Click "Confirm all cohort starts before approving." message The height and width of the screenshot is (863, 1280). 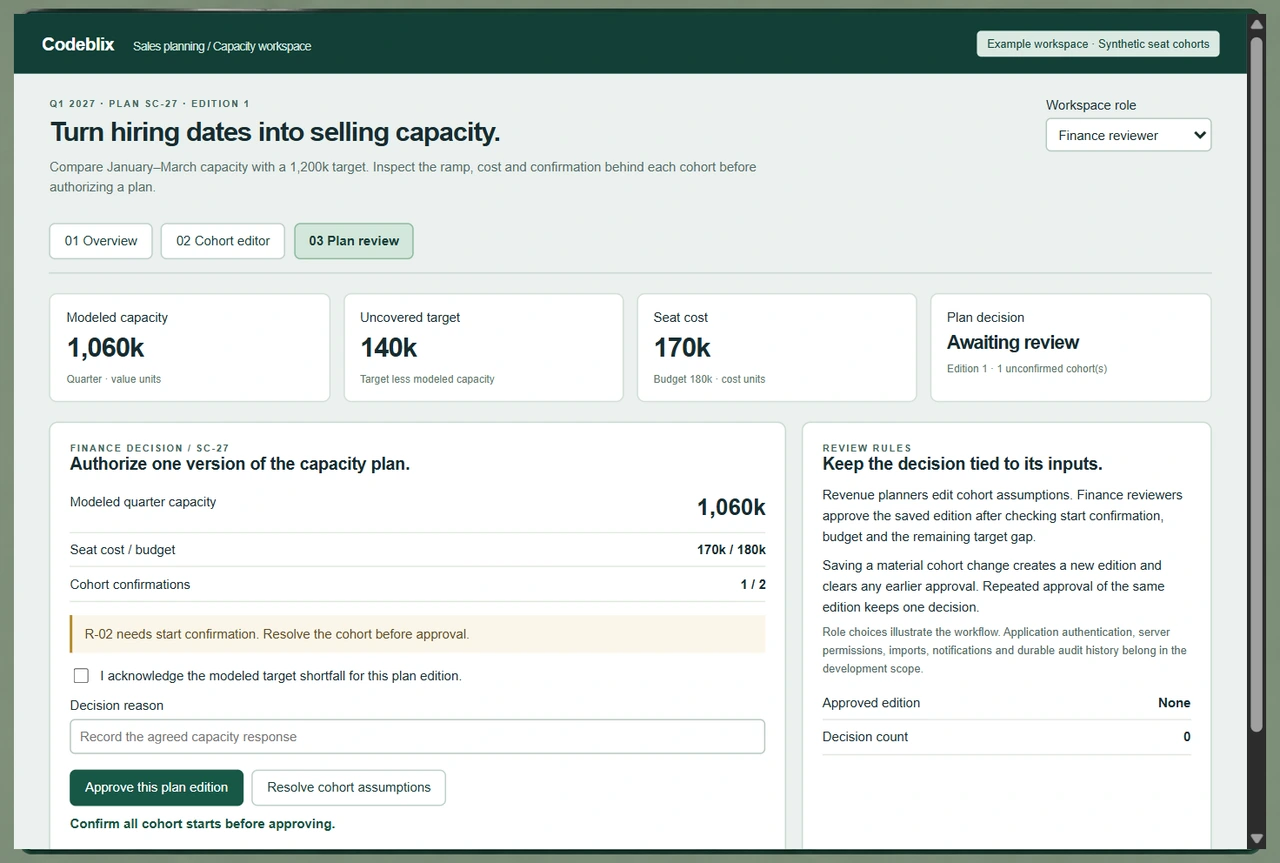click(x=202, y=825)
